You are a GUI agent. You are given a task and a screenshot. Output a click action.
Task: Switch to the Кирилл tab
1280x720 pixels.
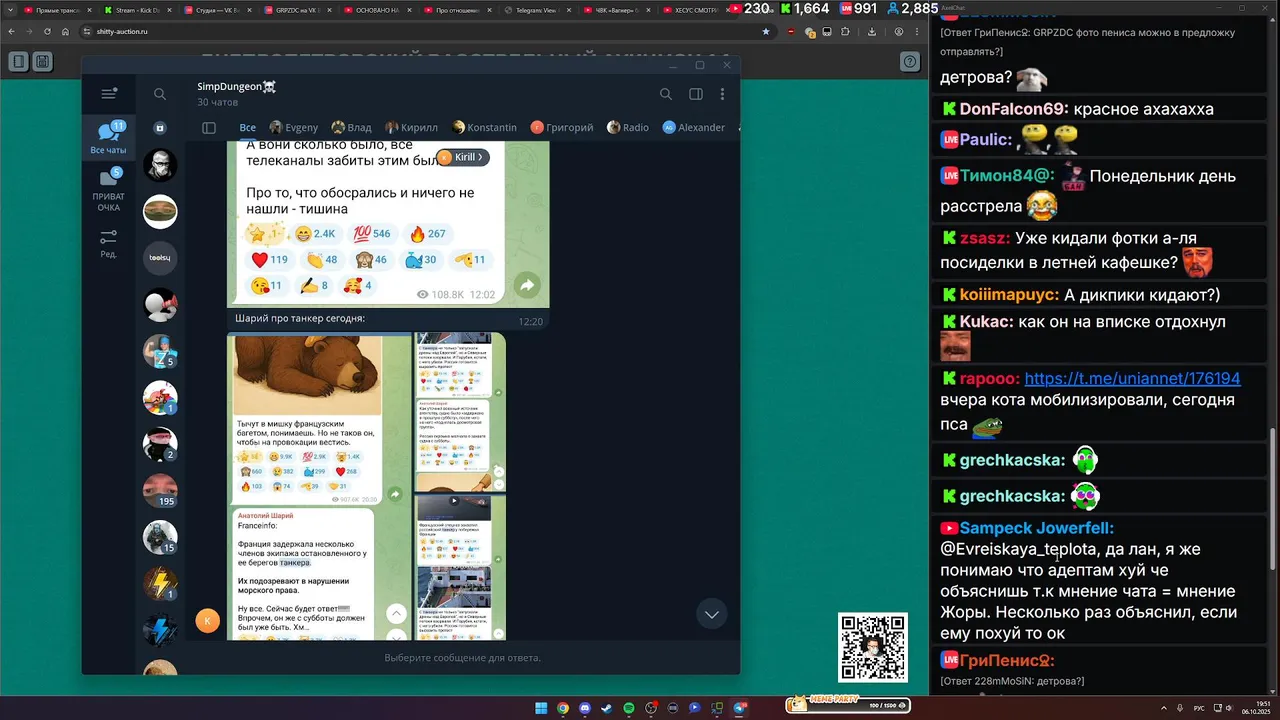(411, 127)
